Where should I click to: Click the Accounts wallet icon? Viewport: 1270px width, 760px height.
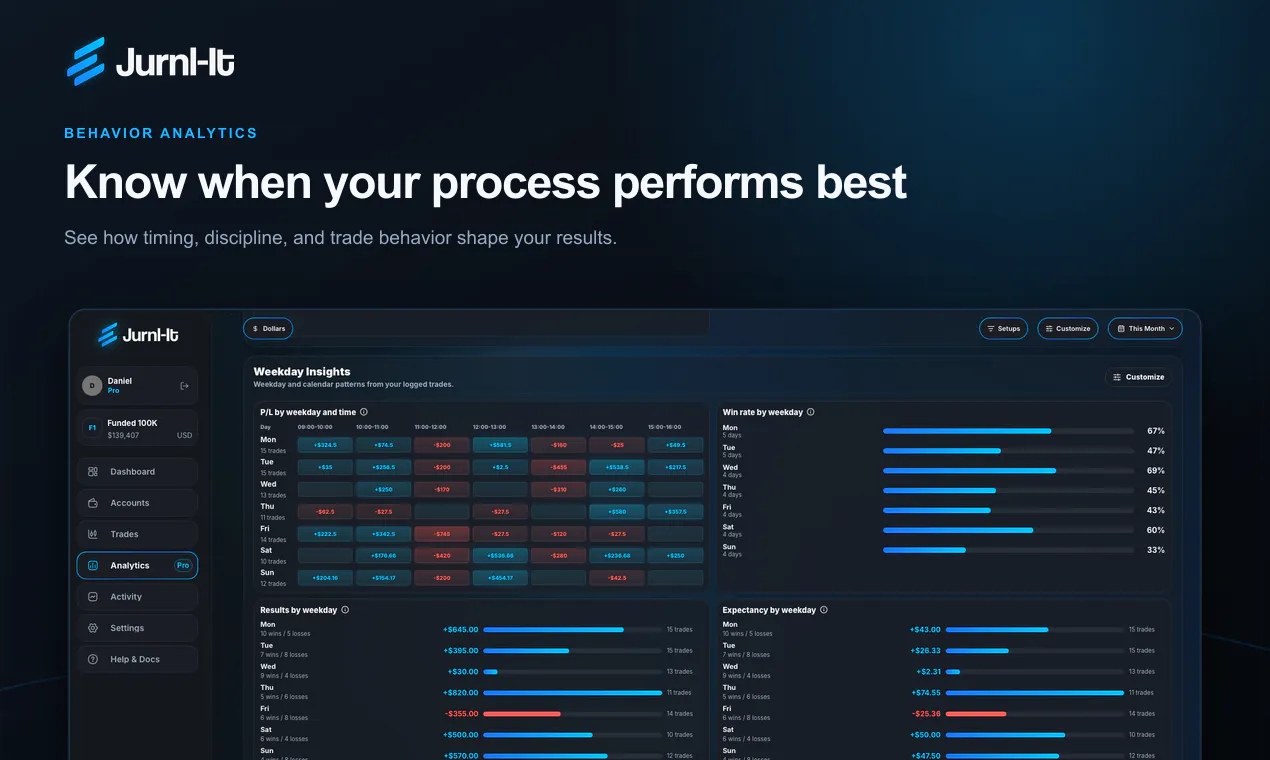coord(92,503)
